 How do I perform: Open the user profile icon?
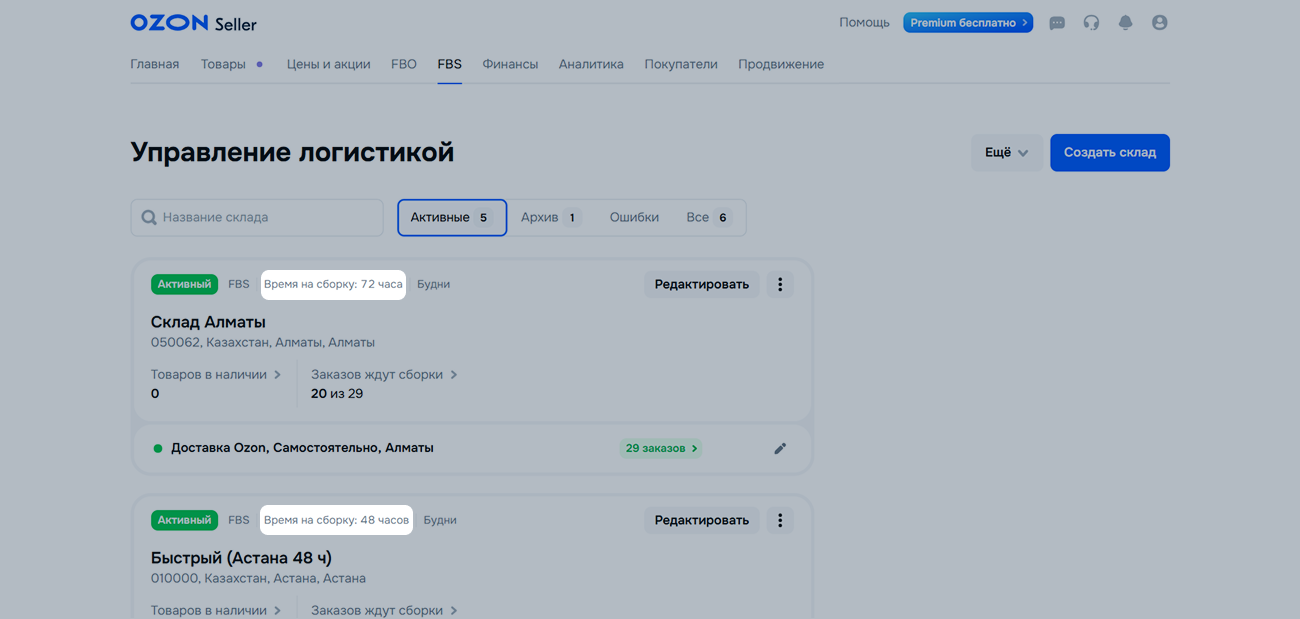tap(1159, 23)
